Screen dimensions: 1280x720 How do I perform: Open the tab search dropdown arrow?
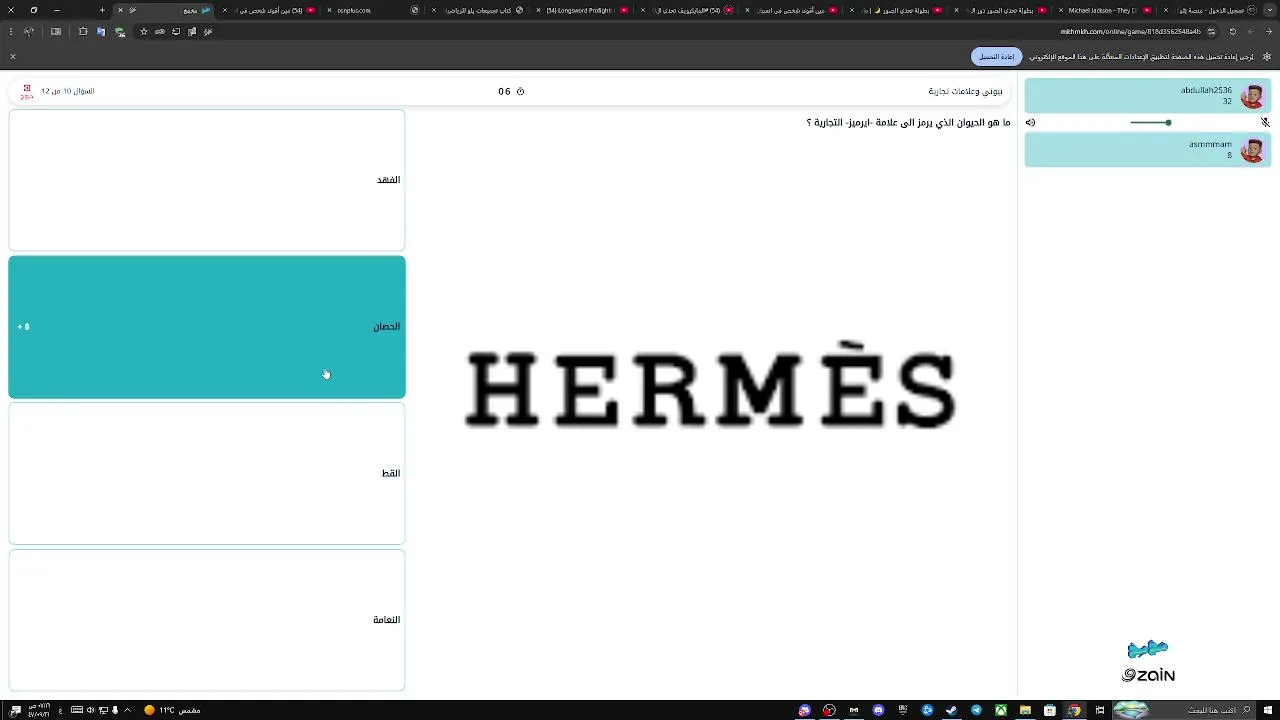(x=1268, y=10)
